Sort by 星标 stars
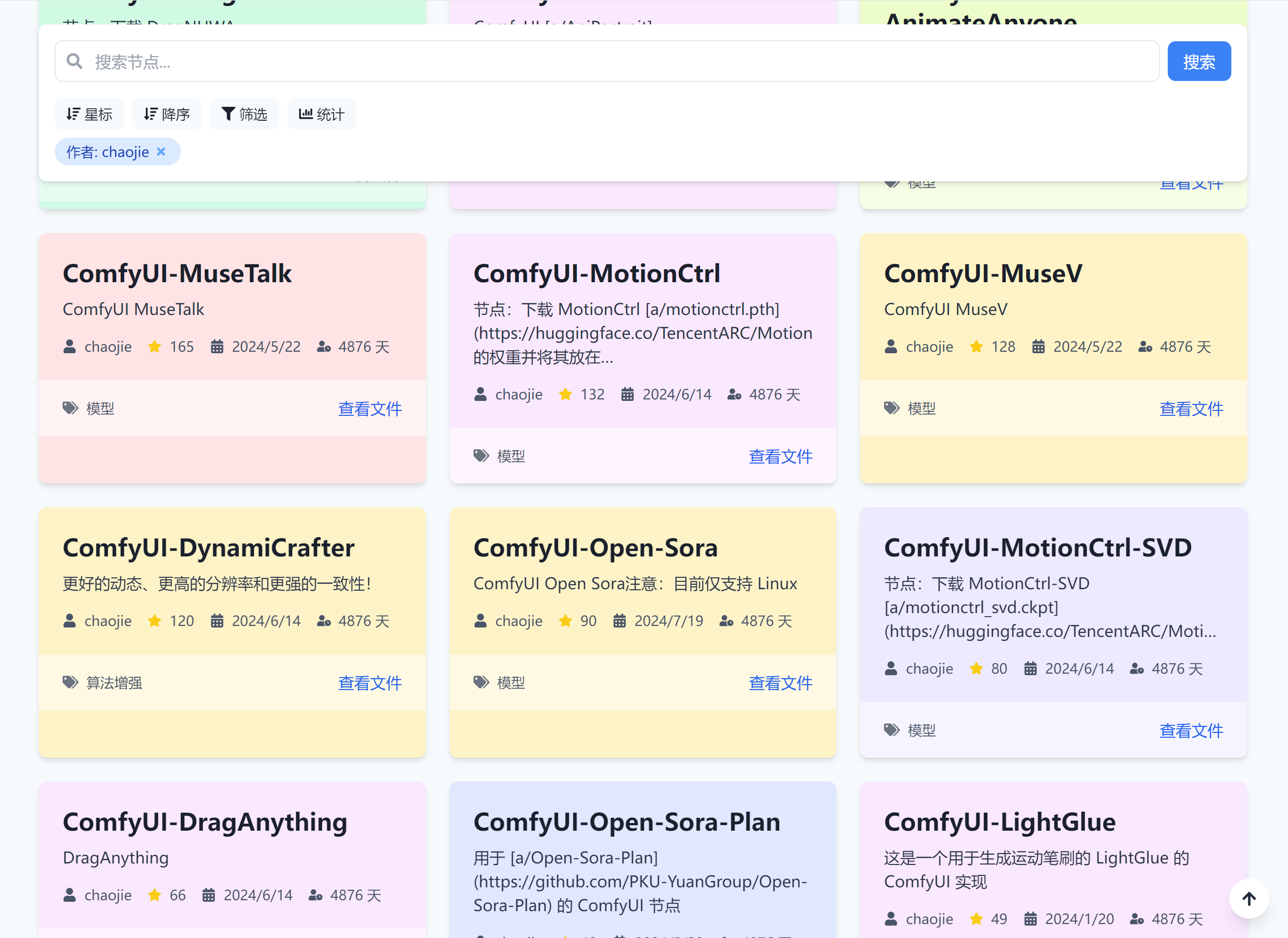The width and height of the screenshot is (1288, 938). pyautogui.click(x=89, y=114)
